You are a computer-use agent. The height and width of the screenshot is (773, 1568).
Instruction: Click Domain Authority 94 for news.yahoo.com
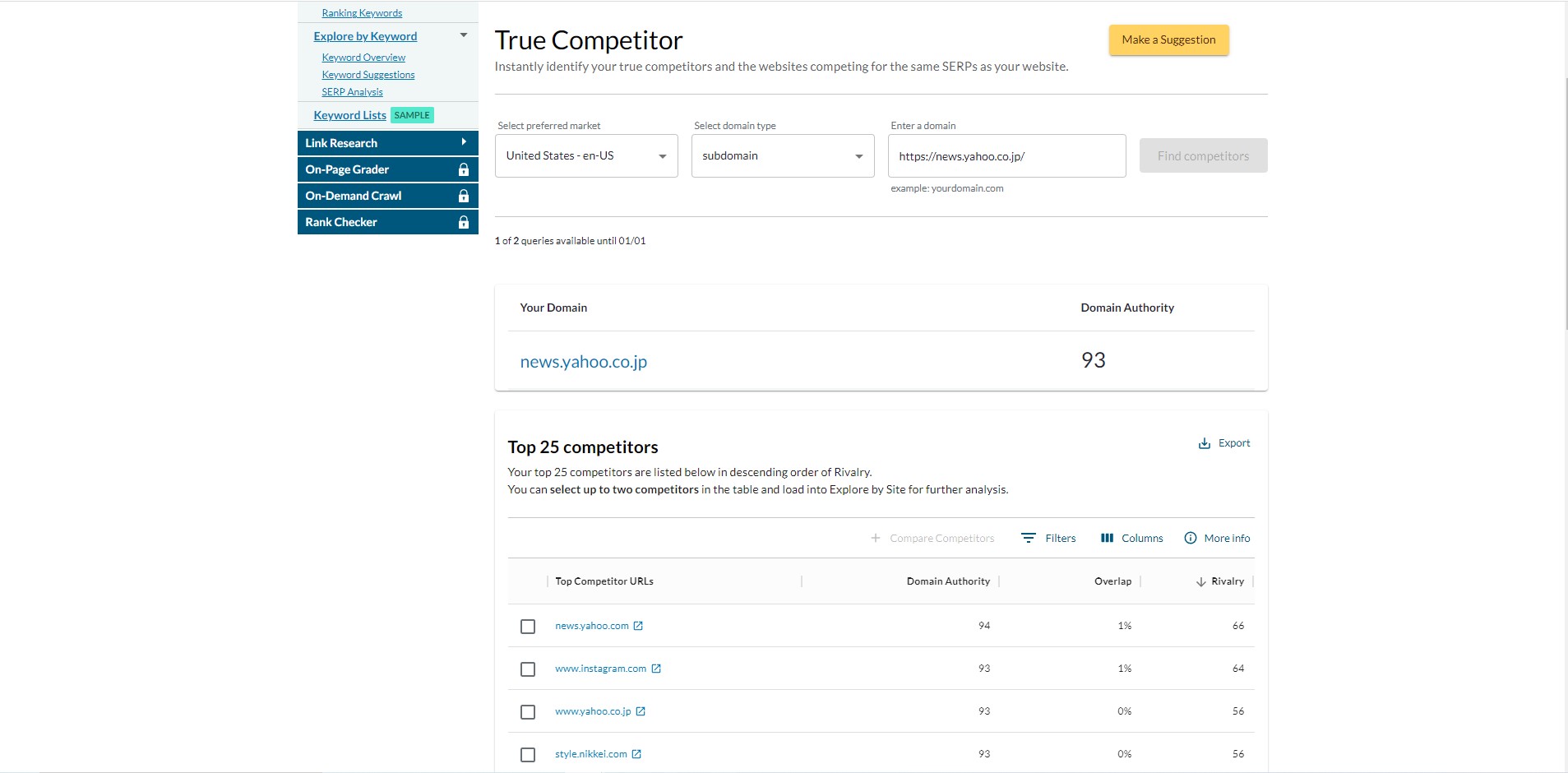click(x=984, y=626)
